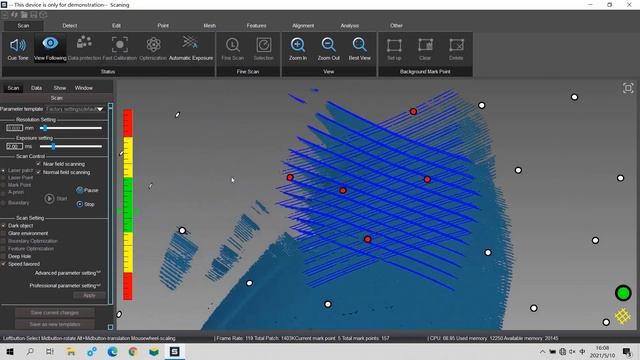Image resolution: width=640 pixels, height=360 pixels.
Task: Click Save as new templates button
Action: (x=55, y=324)
